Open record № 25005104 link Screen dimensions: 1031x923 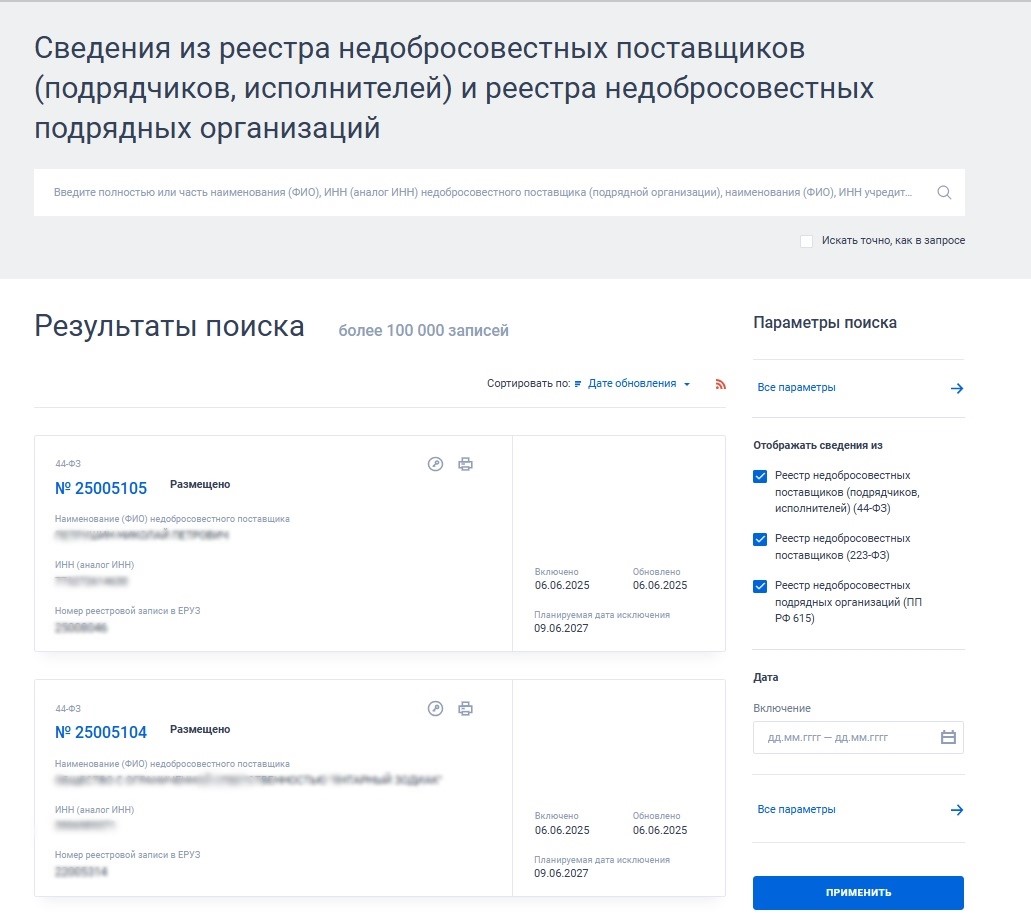(x=101, y=732)
